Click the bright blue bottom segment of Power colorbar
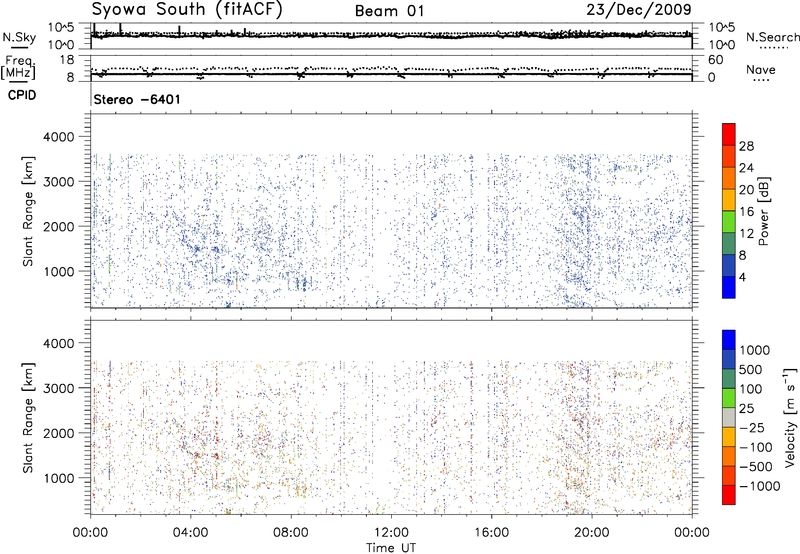This screenshot has height=554, width=800. [x=729, y=288]
